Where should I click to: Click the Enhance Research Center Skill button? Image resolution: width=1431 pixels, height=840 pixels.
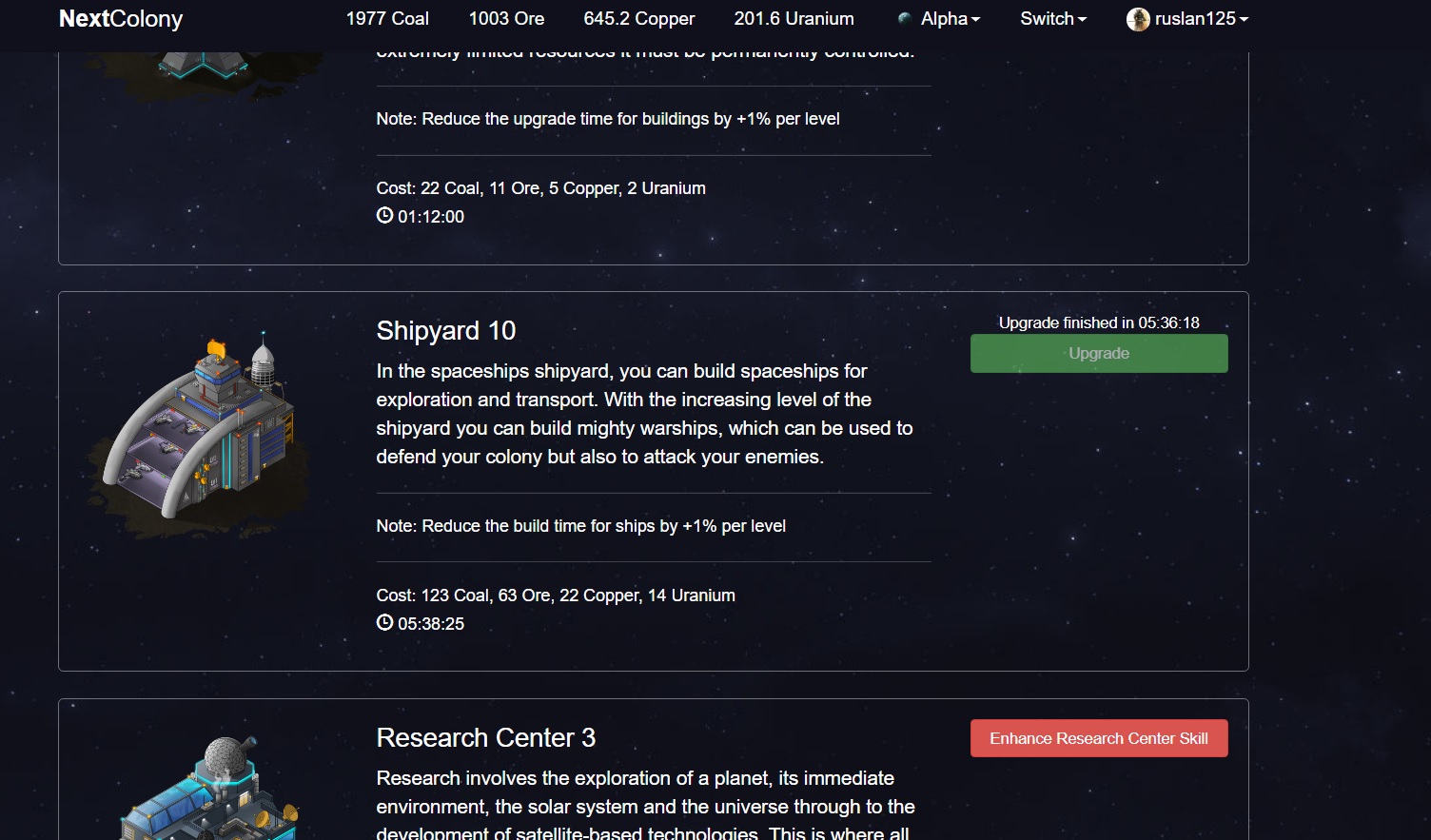coord(1098,738)
